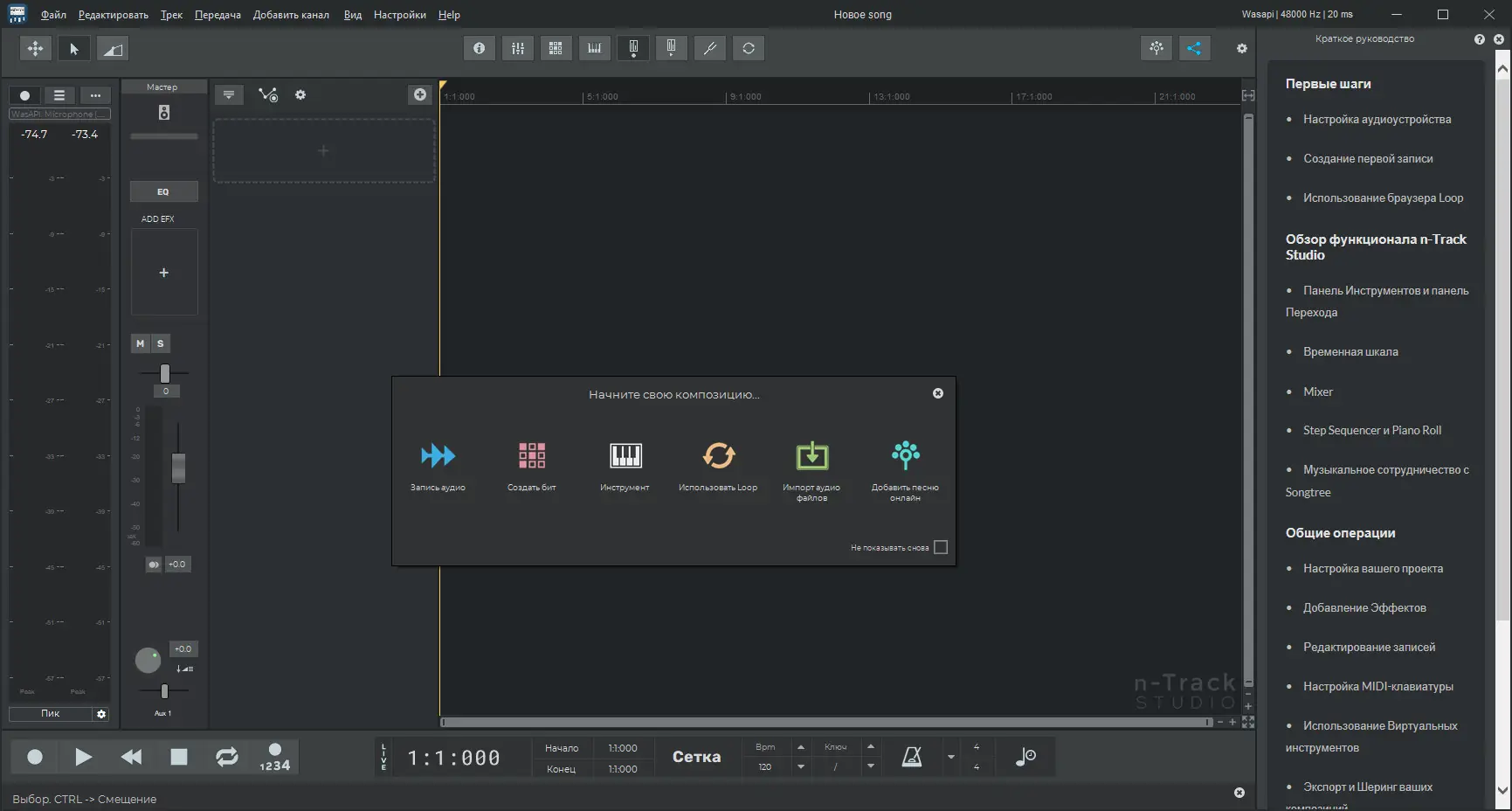Open the mixer icon in top toolbar
This screenshot has width=1512, height=811.
coord(518,48)
